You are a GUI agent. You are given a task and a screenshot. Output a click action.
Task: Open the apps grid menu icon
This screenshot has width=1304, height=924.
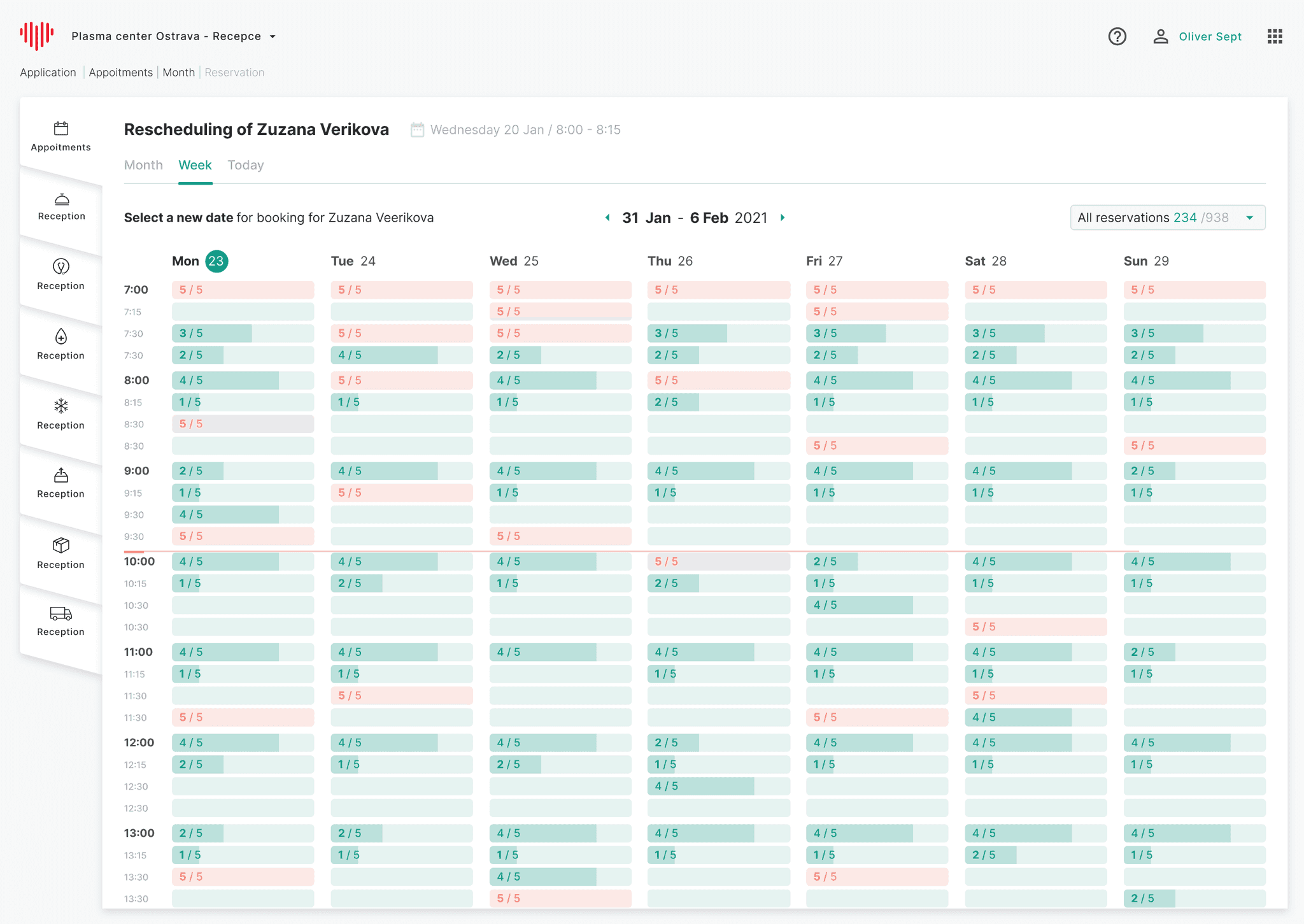[x=1274, y=36]
